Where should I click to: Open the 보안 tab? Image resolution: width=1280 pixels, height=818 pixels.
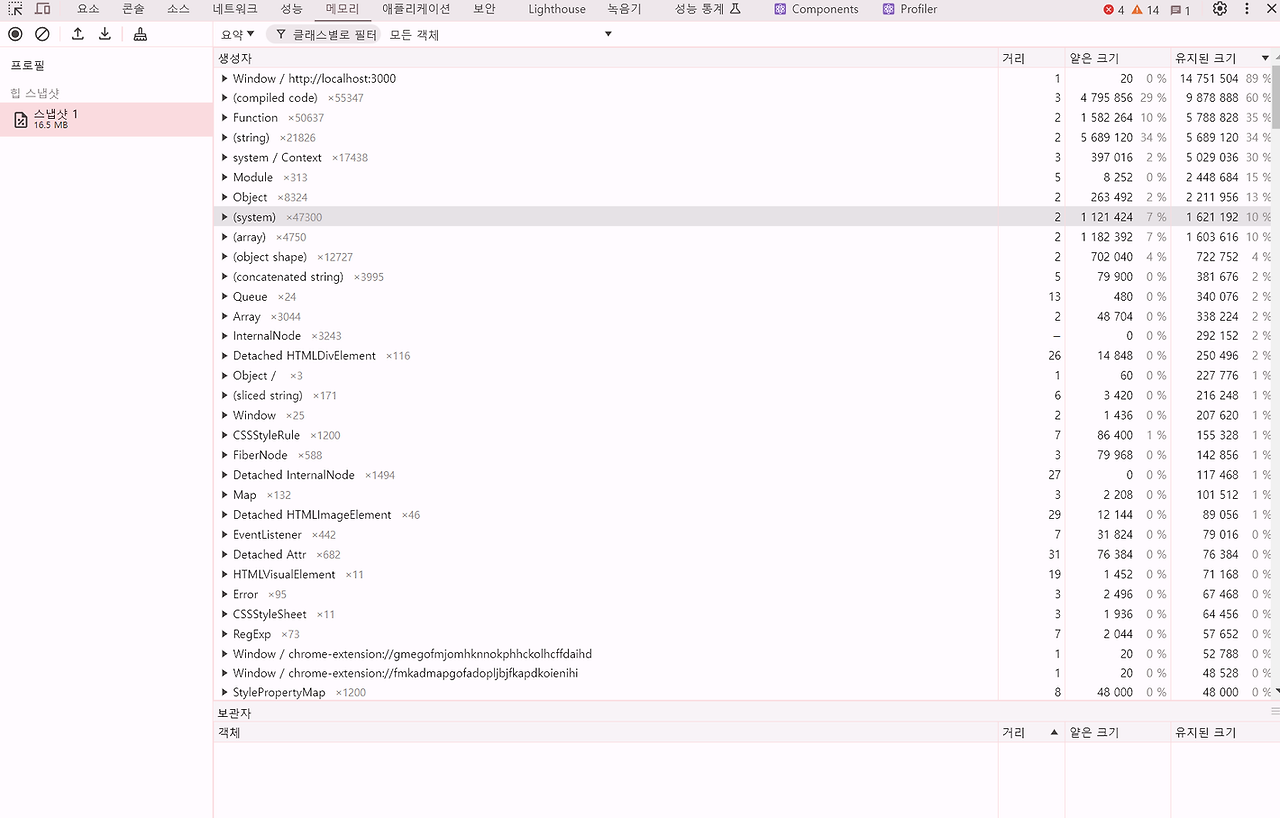coord(484,9)
